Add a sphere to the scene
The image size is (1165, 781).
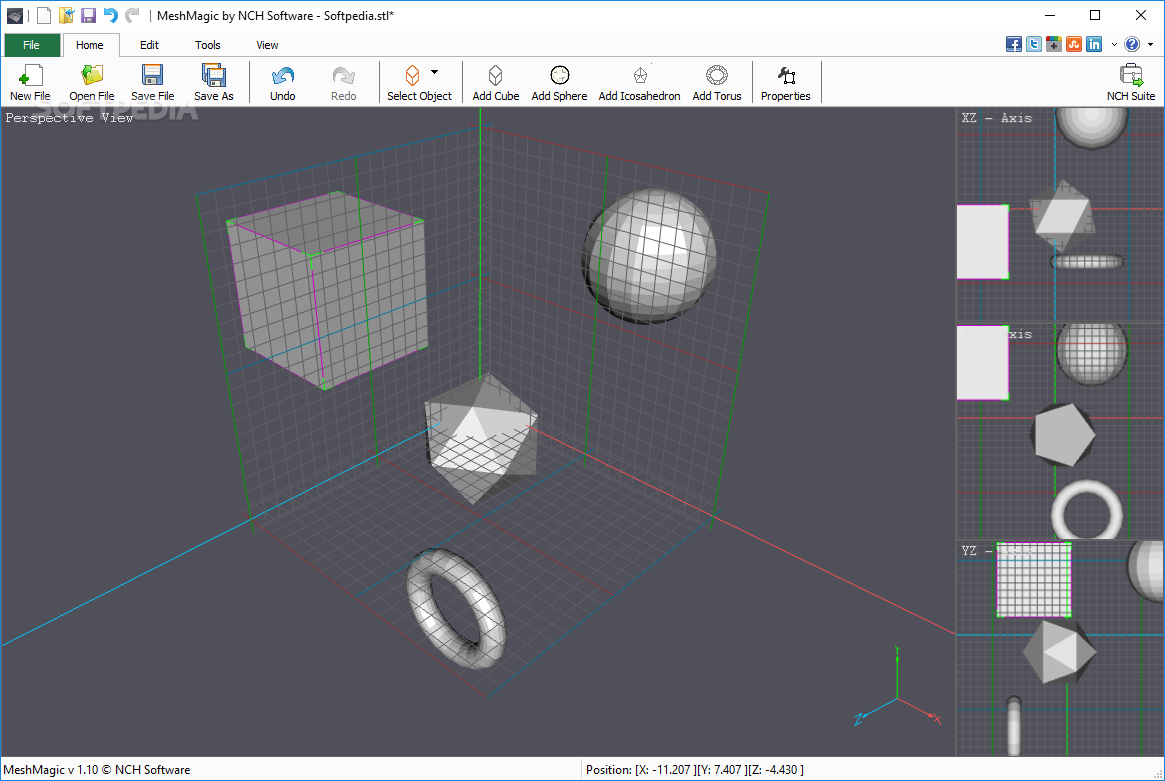tap(559, 82)
